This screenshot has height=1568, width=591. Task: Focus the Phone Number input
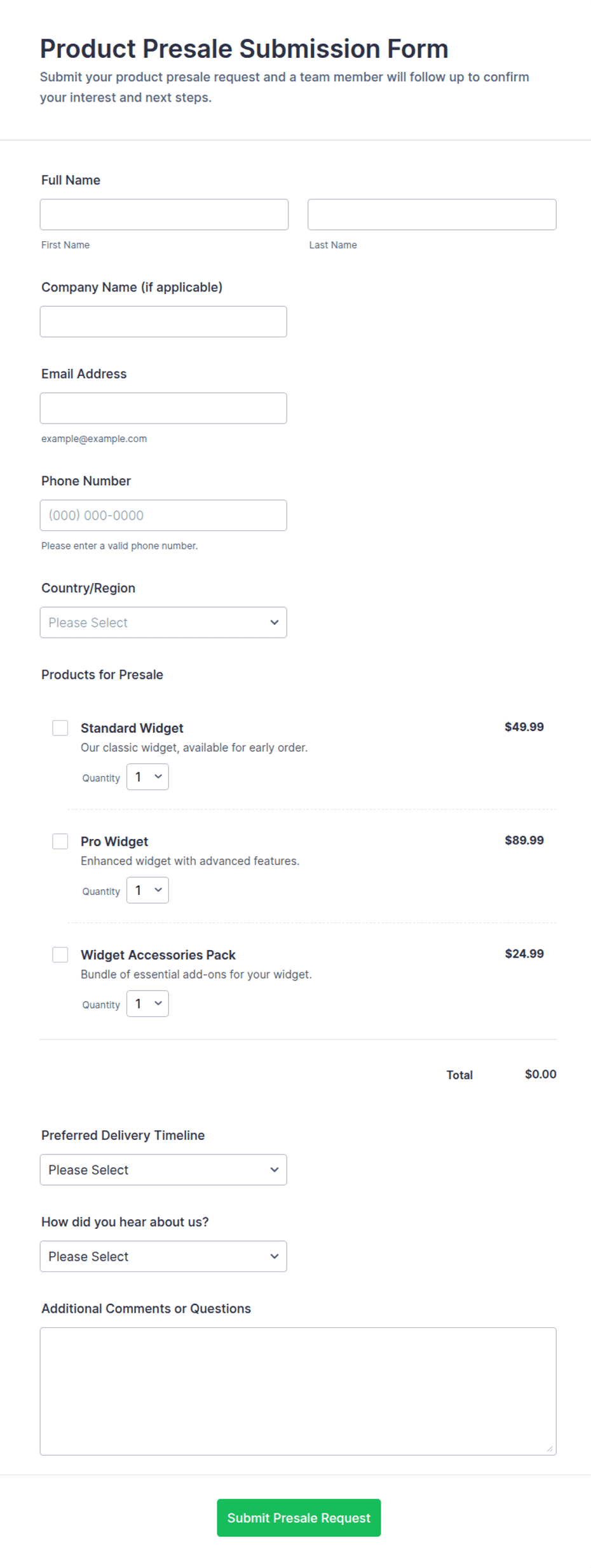(163, 516)
